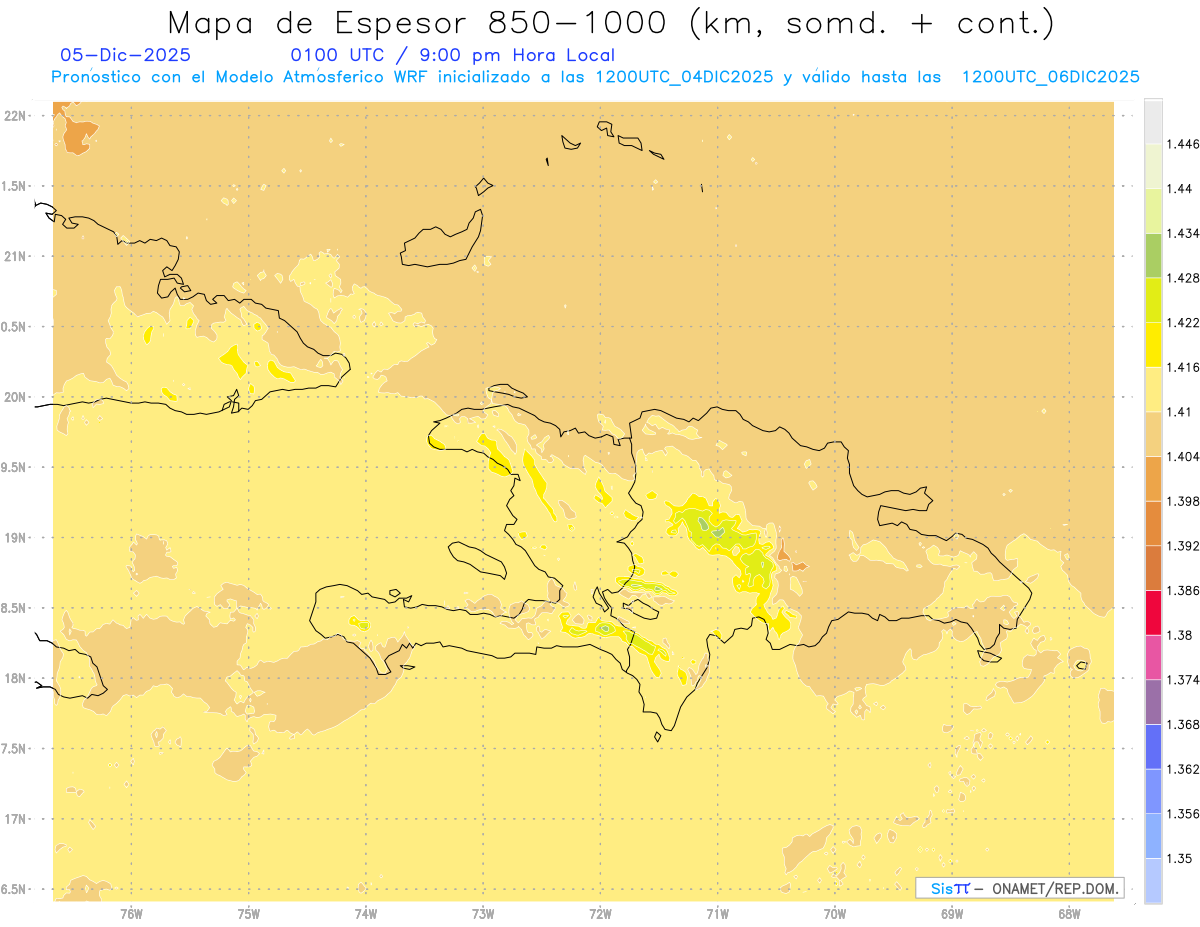Click the 19N latitude label
The height and width of the screenshot is (927, 1200).
tap(17, 538)
